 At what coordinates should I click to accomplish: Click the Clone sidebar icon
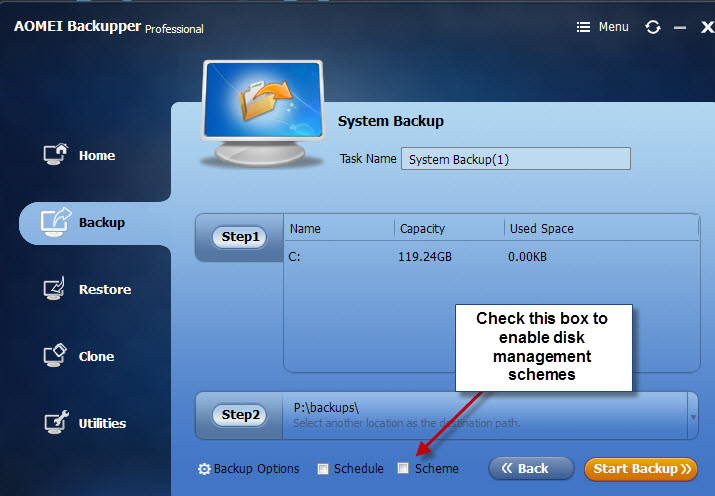(x=55, y=355)
